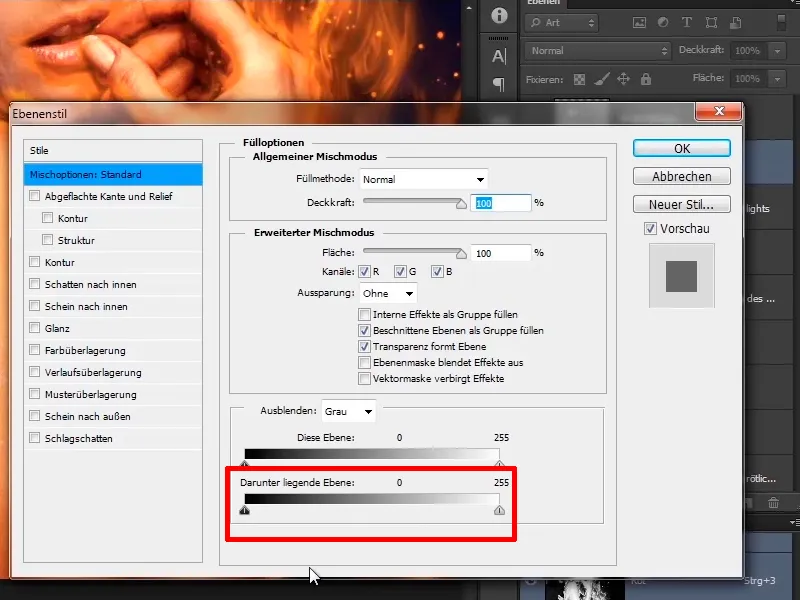
Task: Open the Ausblenden Grau dropdown
Action: (348, 411)
